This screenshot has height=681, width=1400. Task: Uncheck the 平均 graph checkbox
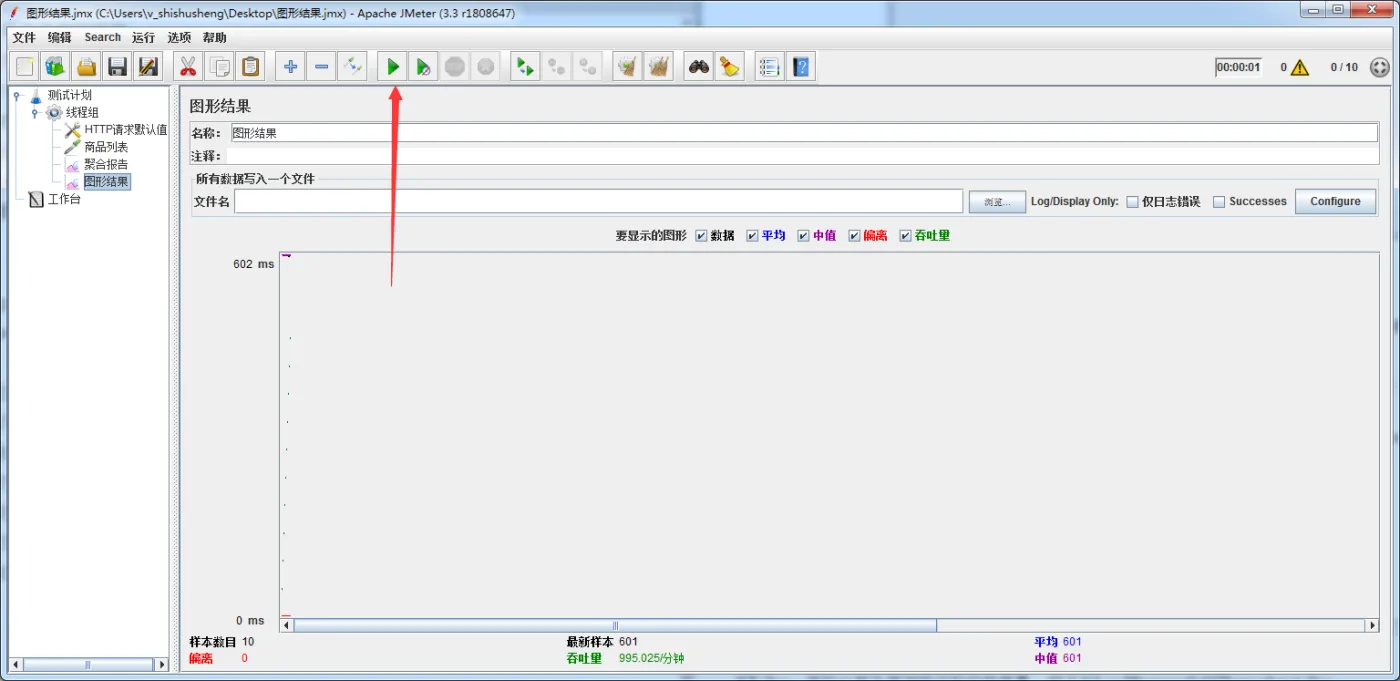pyautogui.click(x=753, y=236)
